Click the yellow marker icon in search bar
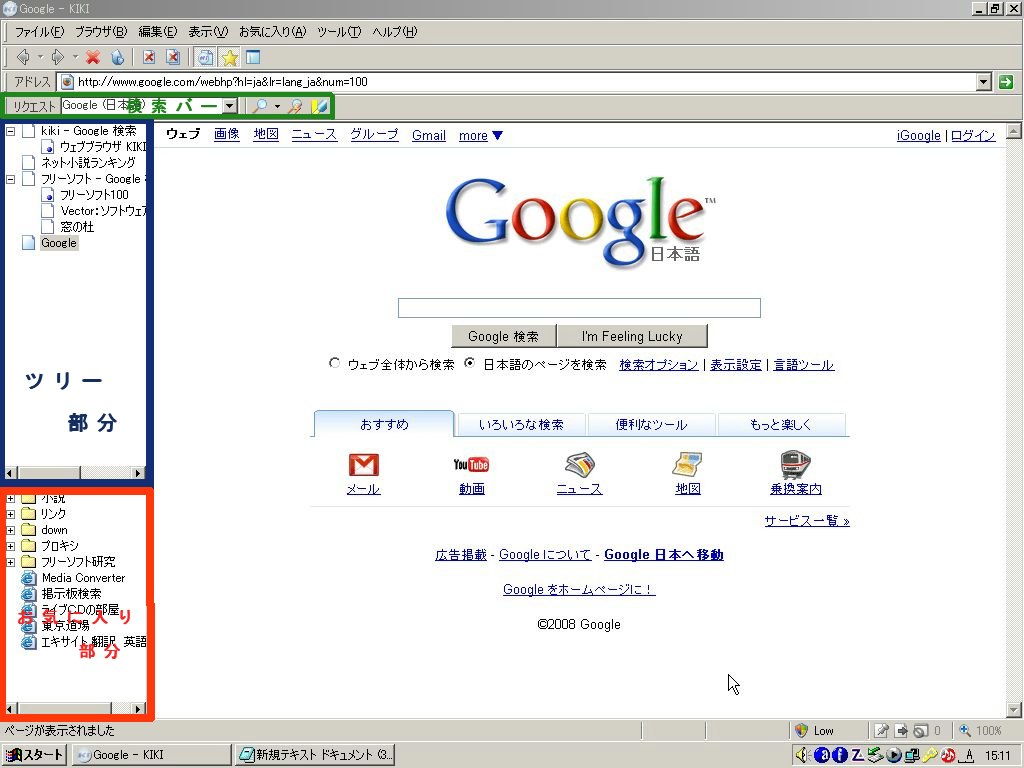This screenshot has width=1024, height=768. tap(319, 106)
